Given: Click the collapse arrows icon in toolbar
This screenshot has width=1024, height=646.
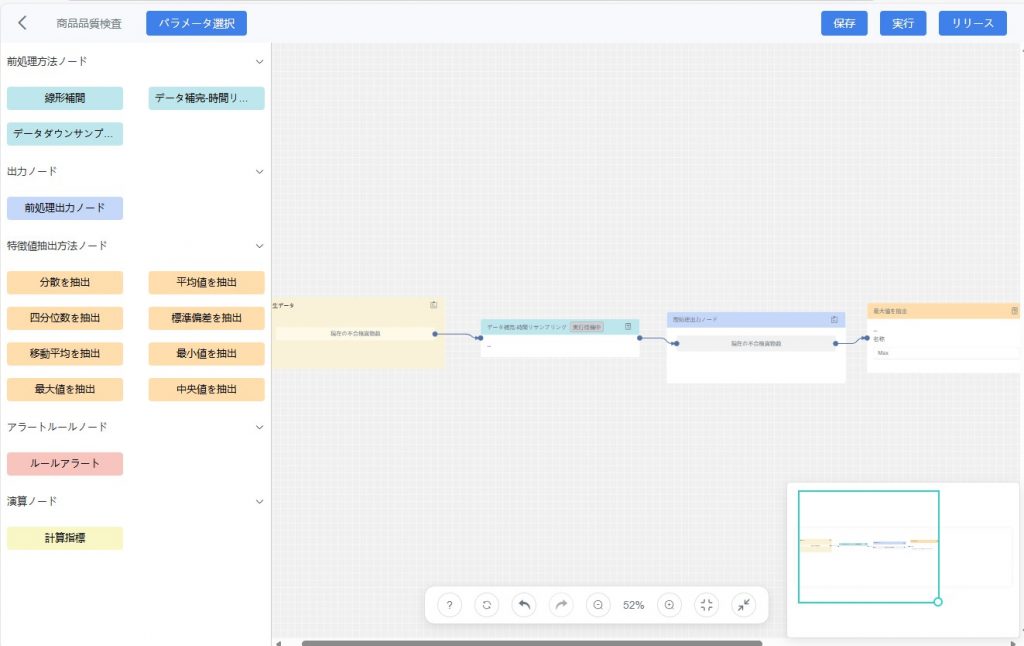Looking at the screenshot, I should [x=743, y=605].
